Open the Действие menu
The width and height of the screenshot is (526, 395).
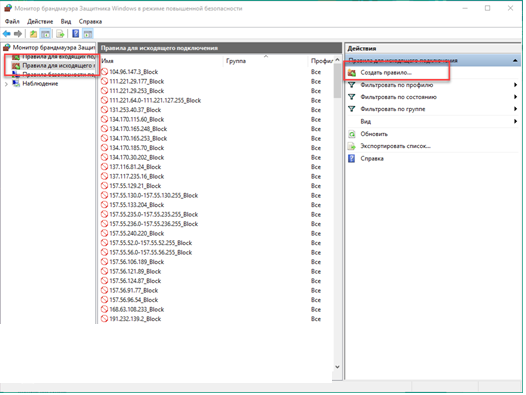coord(40,21)
